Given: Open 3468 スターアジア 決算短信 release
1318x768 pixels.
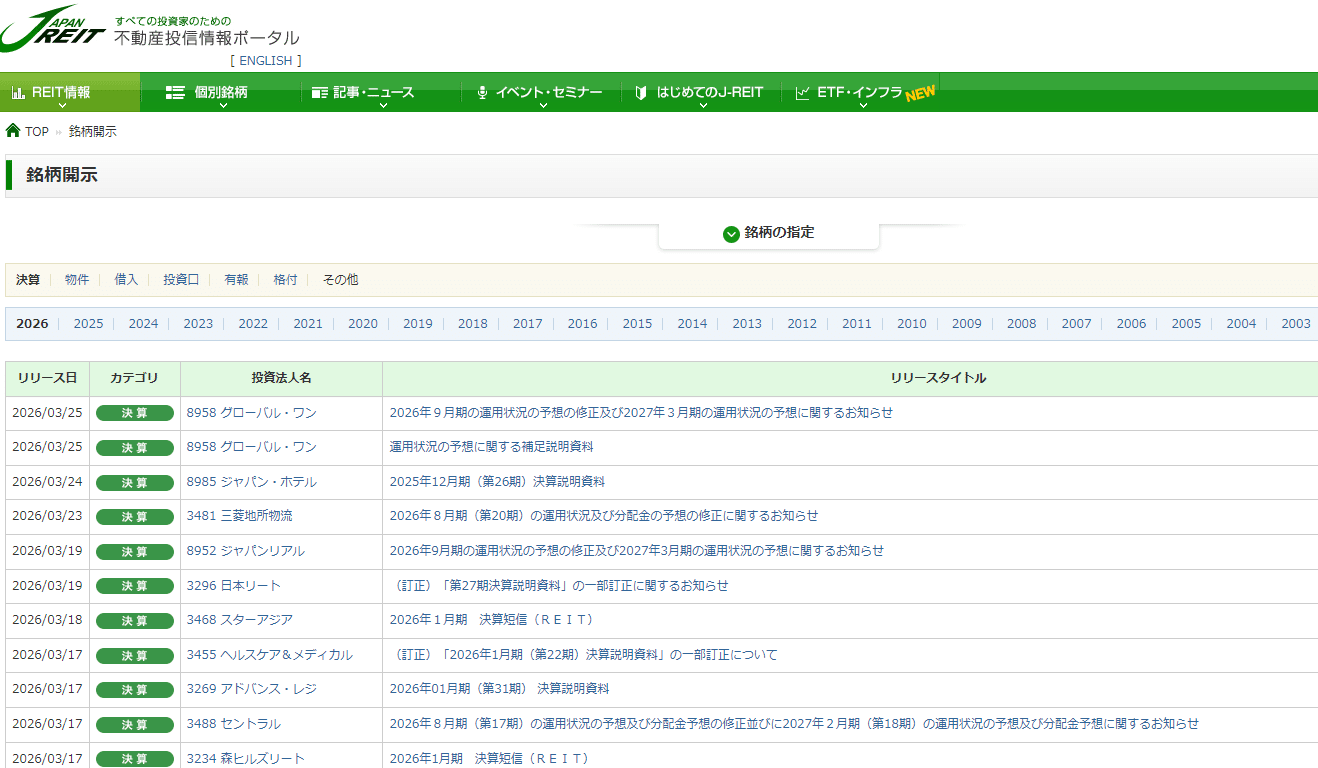Looking at the screenshot, I should click(x=491, y=620).
